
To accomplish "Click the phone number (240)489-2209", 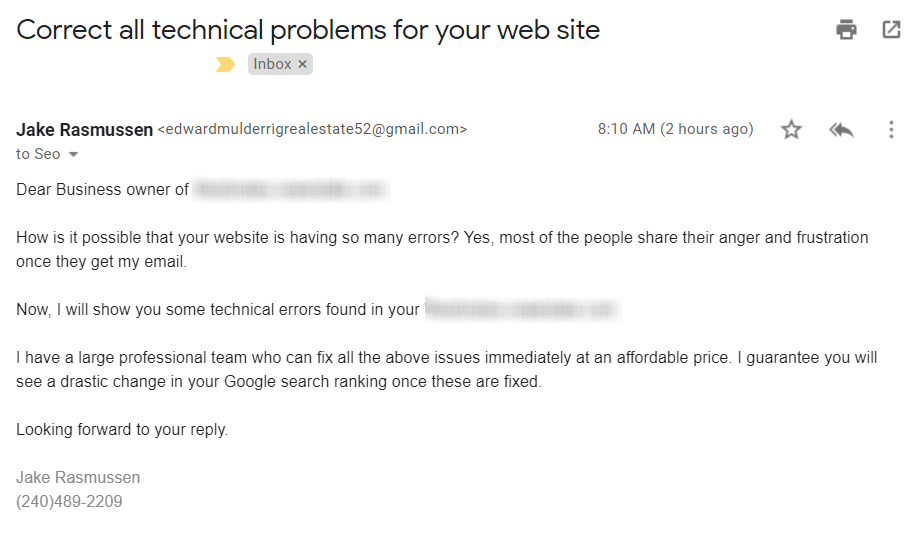I will (69, 501).
